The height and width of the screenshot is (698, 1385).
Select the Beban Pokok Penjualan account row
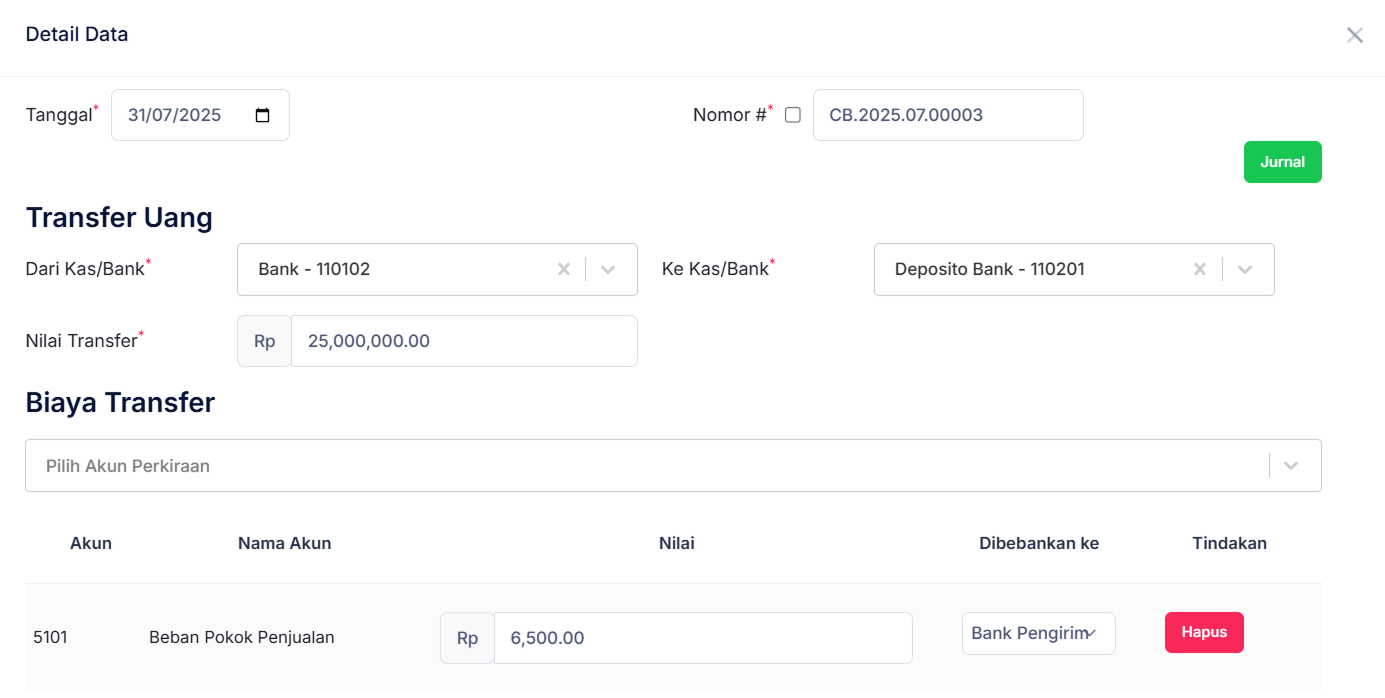(241, 637)
